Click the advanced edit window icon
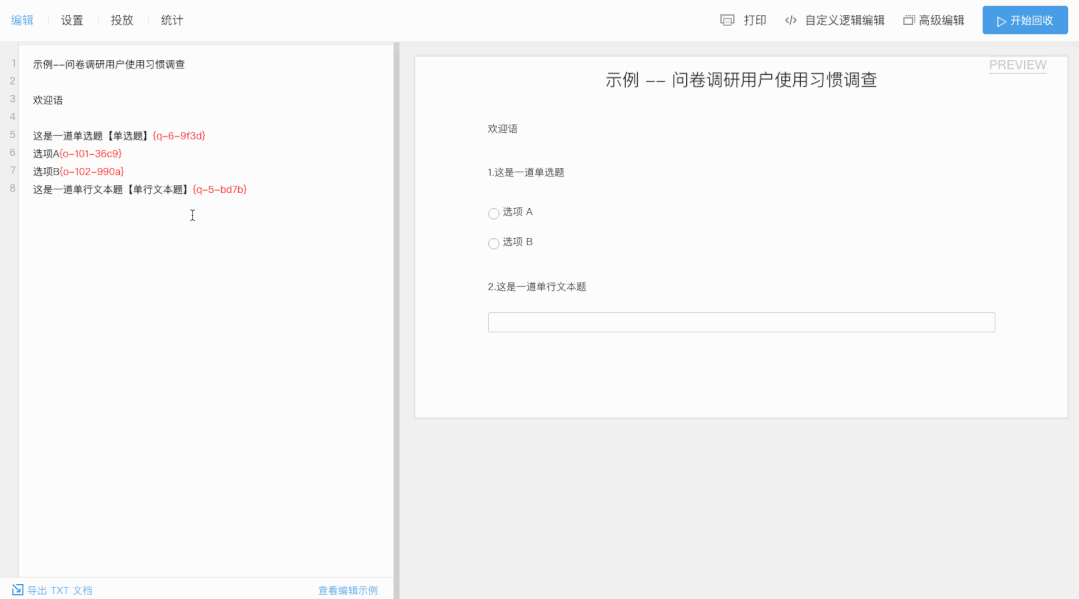The image size is (1079, 599). pos(908,21)
